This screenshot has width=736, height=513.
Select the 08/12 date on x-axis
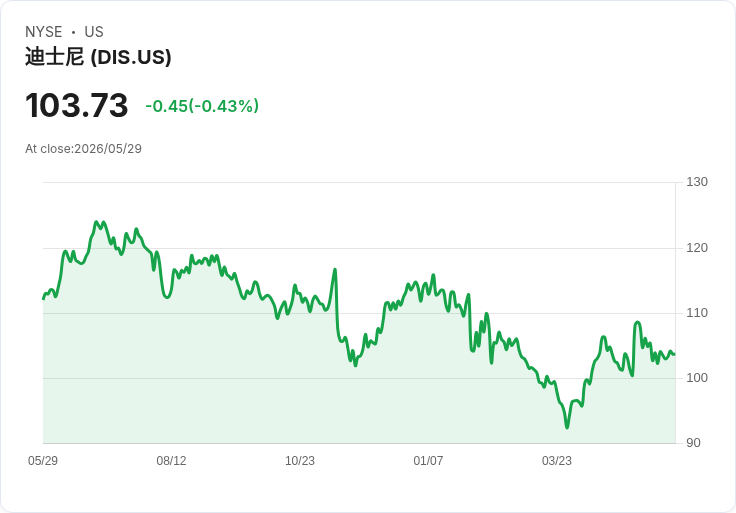tap(171, 460)
